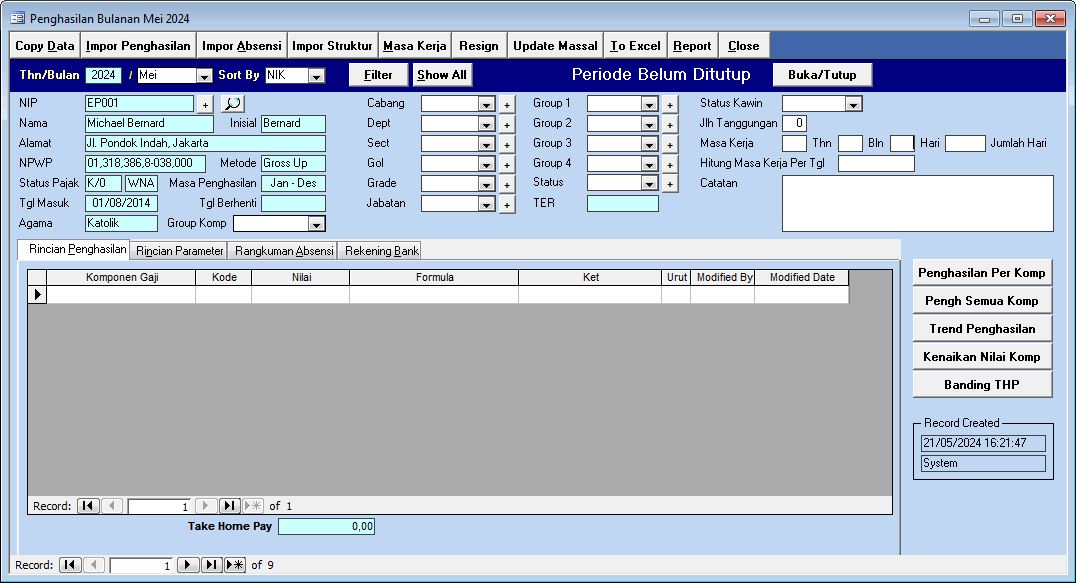The height and width of the screenshot is (583, 1076).
Task: Open the Status Kawin dropdown
Action: point(853,104)
